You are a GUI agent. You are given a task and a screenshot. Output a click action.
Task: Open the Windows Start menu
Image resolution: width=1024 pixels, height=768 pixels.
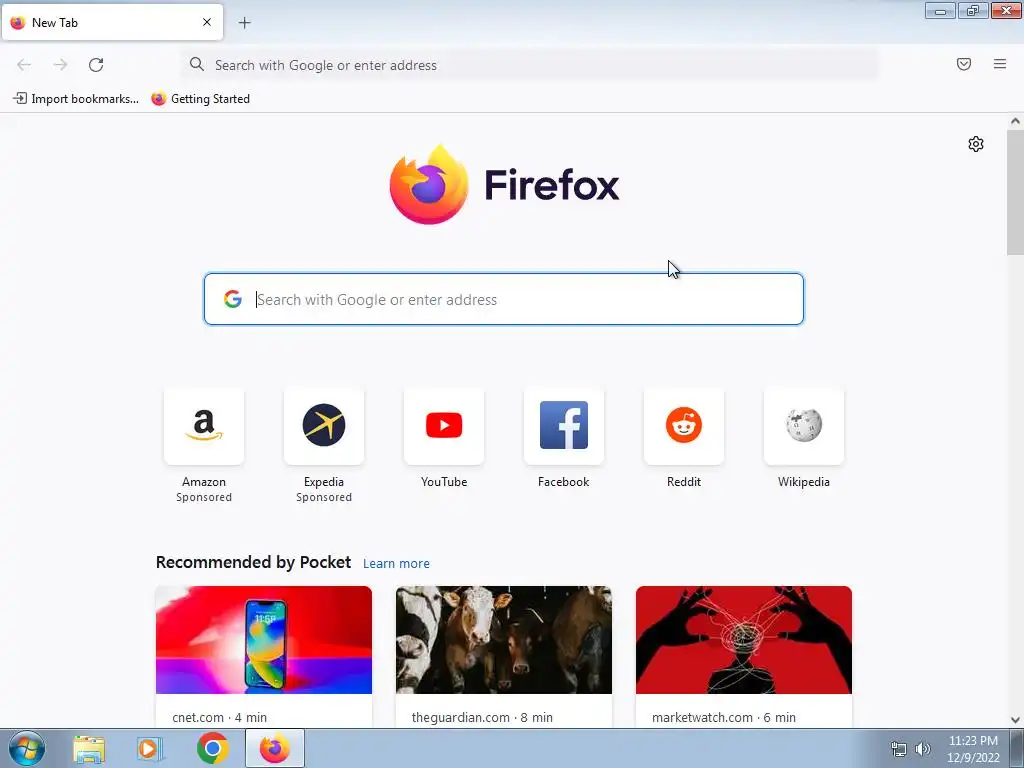(x=27, y=748)
